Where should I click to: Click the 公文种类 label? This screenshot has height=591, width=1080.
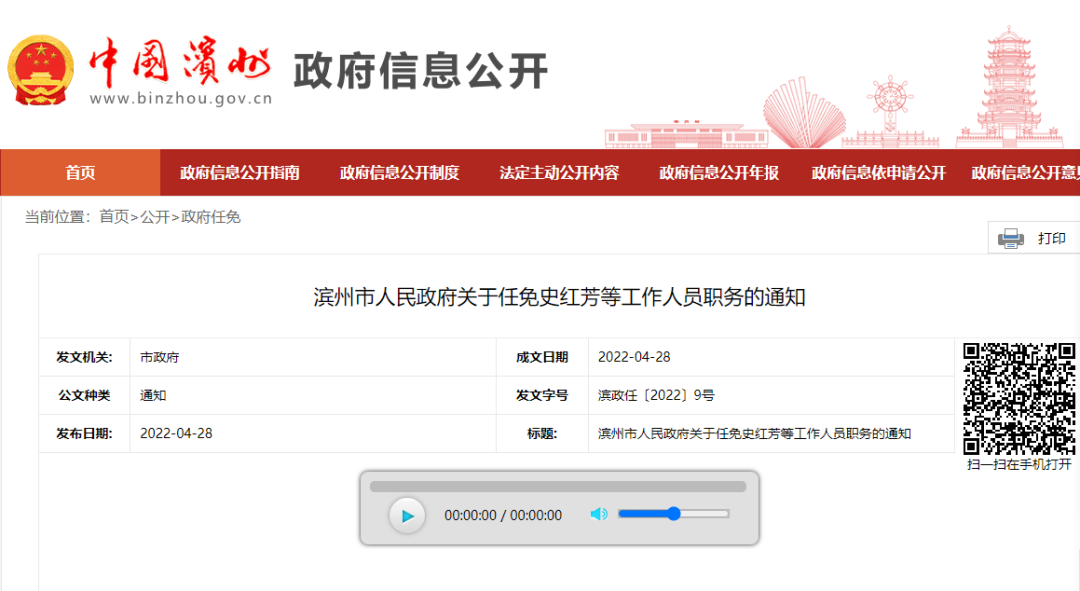[x=84, y=395]
